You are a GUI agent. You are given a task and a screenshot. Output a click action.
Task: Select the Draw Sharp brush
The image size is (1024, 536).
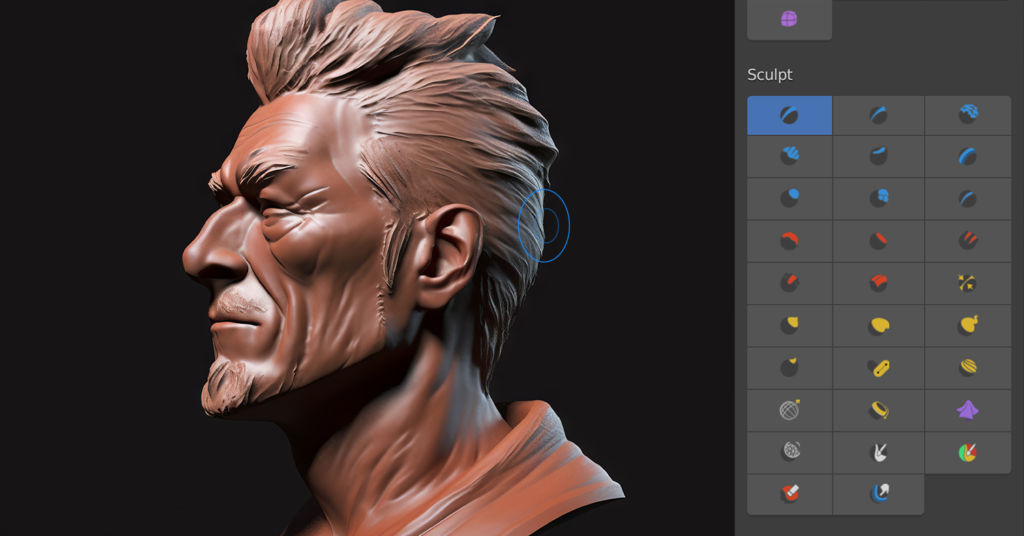(x=878, y=115)
